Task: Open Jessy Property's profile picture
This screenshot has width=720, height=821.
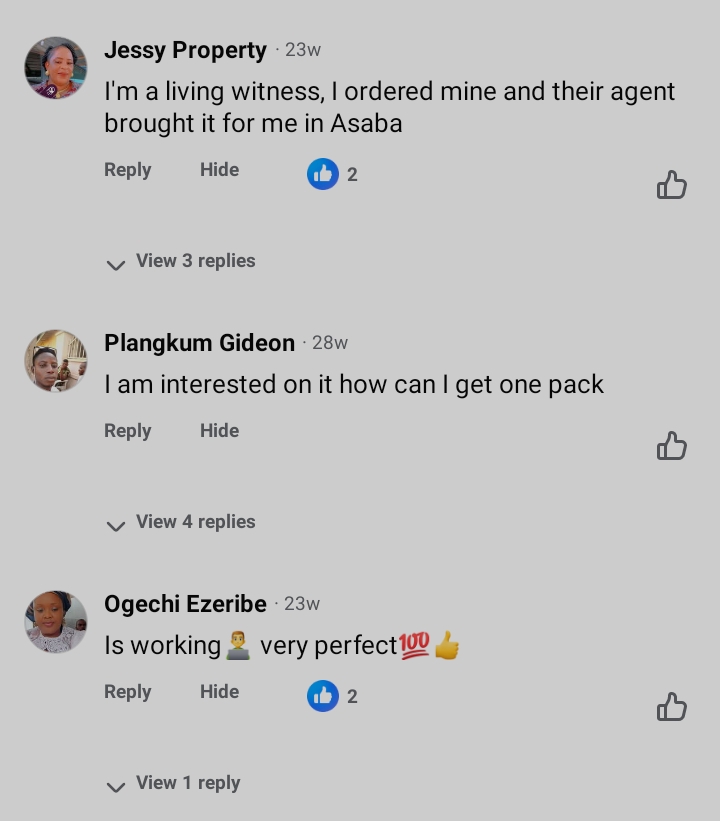Action: pyautogui.click(x=56, y=68)
